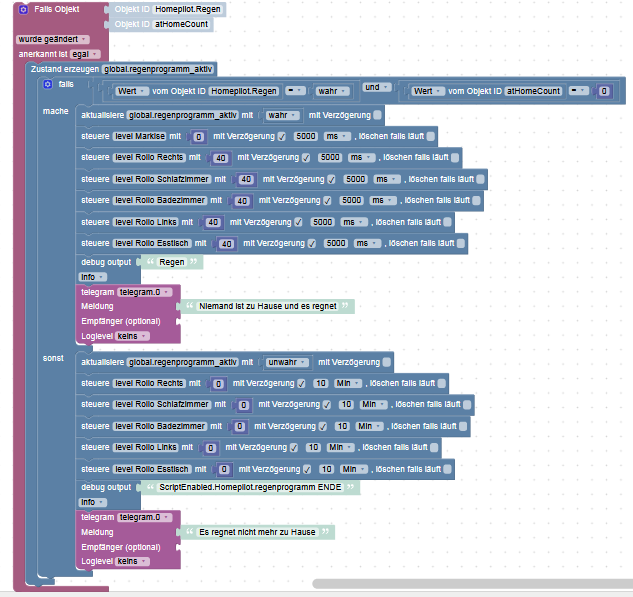Click 'mache' label of the if block
Image resolution: width=633 pixels, height=597 pixels.
[x=56, y=111]
